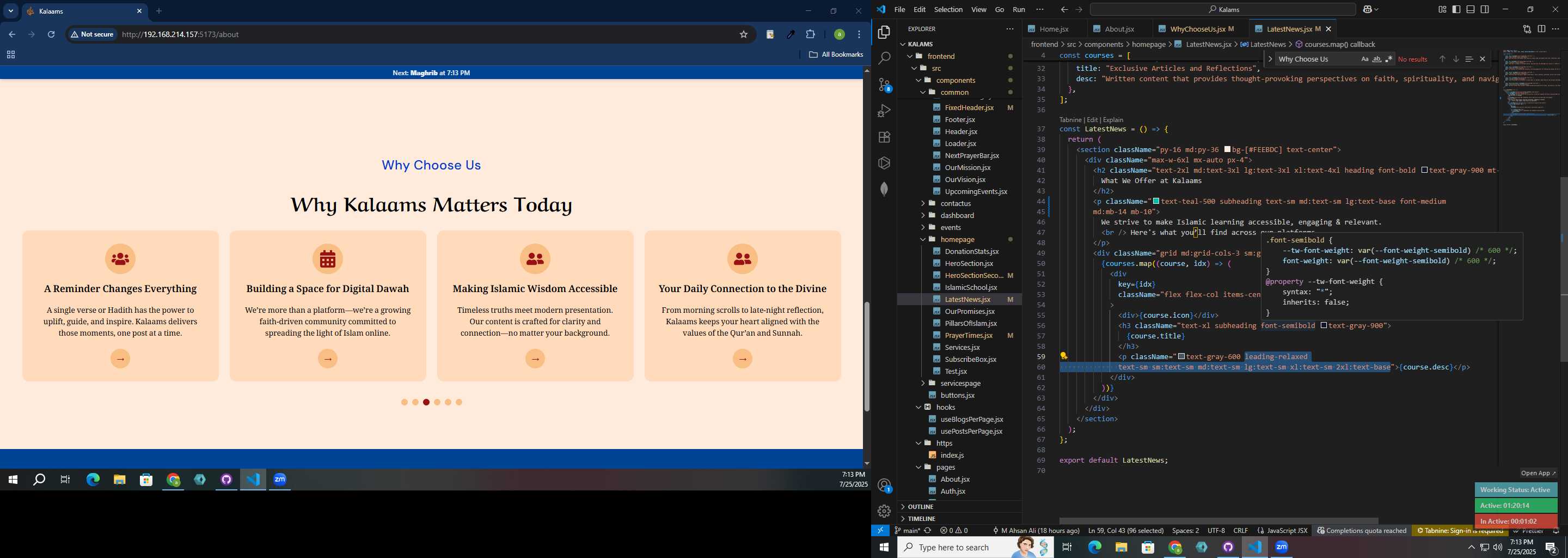Click Split Editor Right icon
The image size is (1568, 558).
[x=1541, y=29]
